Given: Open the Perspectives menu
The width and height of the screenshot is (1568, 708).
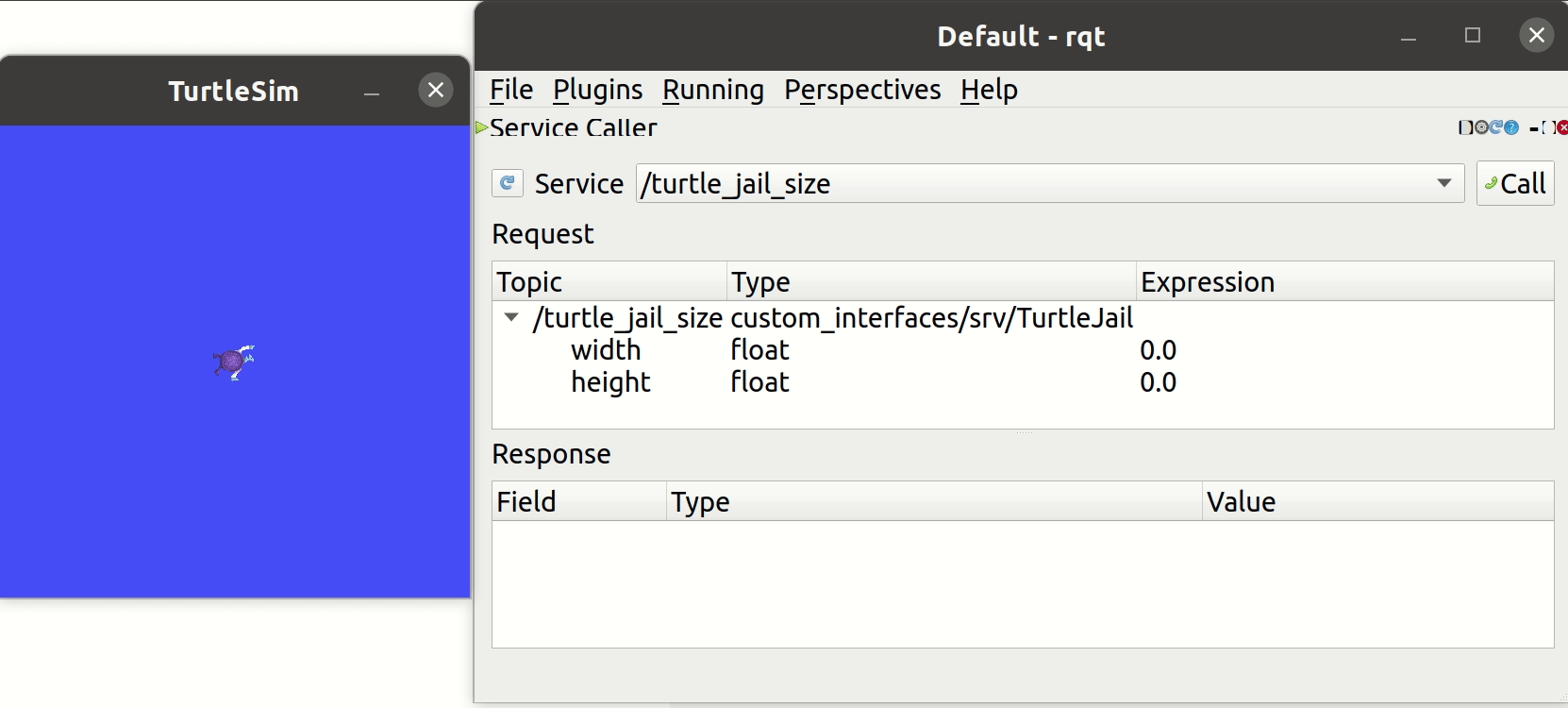Looking at the screenshot, I should (862, 90).
